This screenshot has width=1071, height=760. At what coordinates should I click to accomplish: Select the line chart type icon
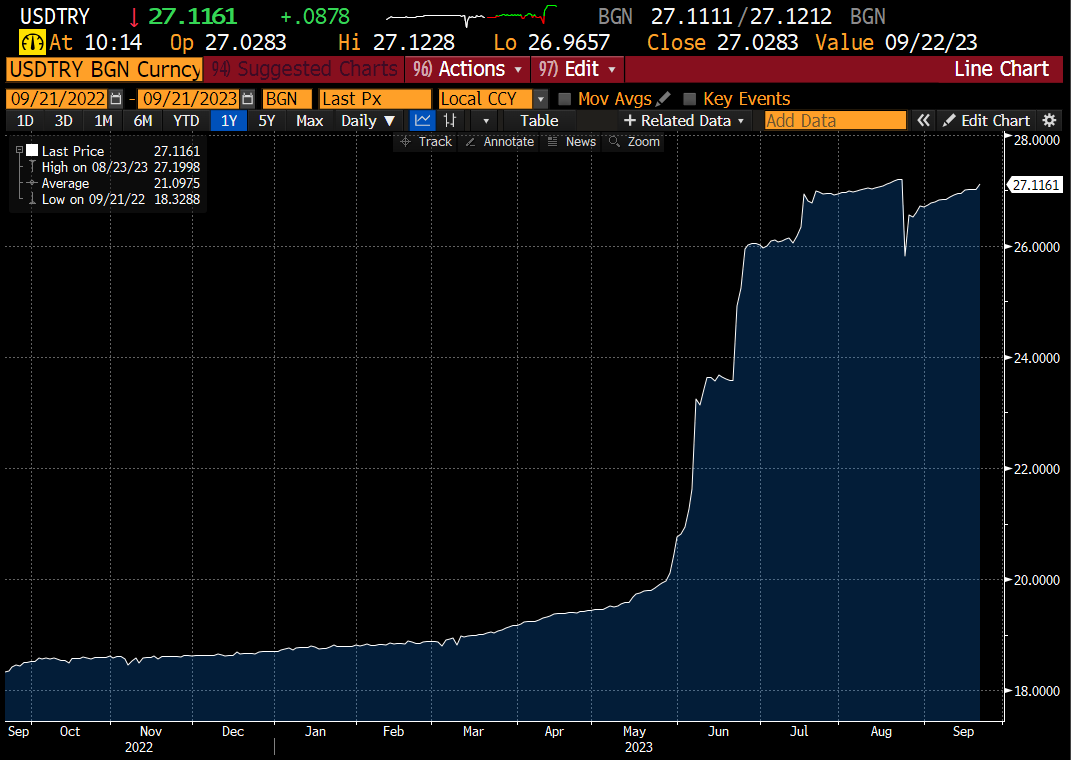pyautogui.click(x=423, y=121)
